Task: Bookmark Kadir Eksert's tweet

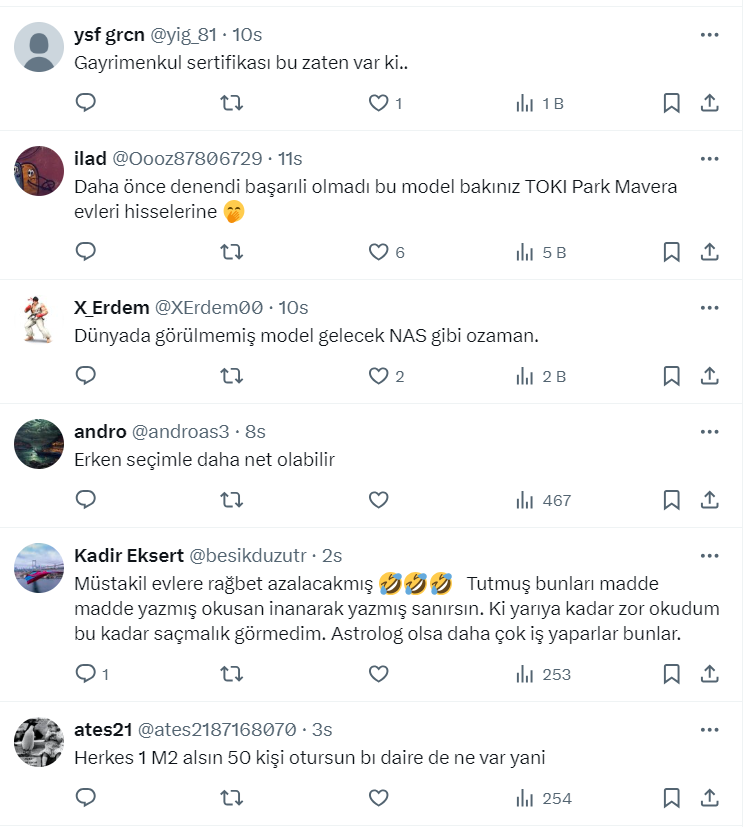Action: click(x=672, y=674)
